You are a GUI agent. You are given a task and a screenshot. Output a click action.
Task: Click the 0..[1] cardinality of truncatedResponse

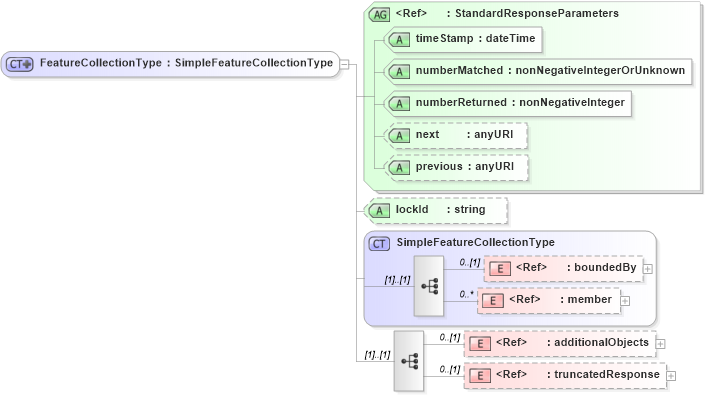[450, 369]
